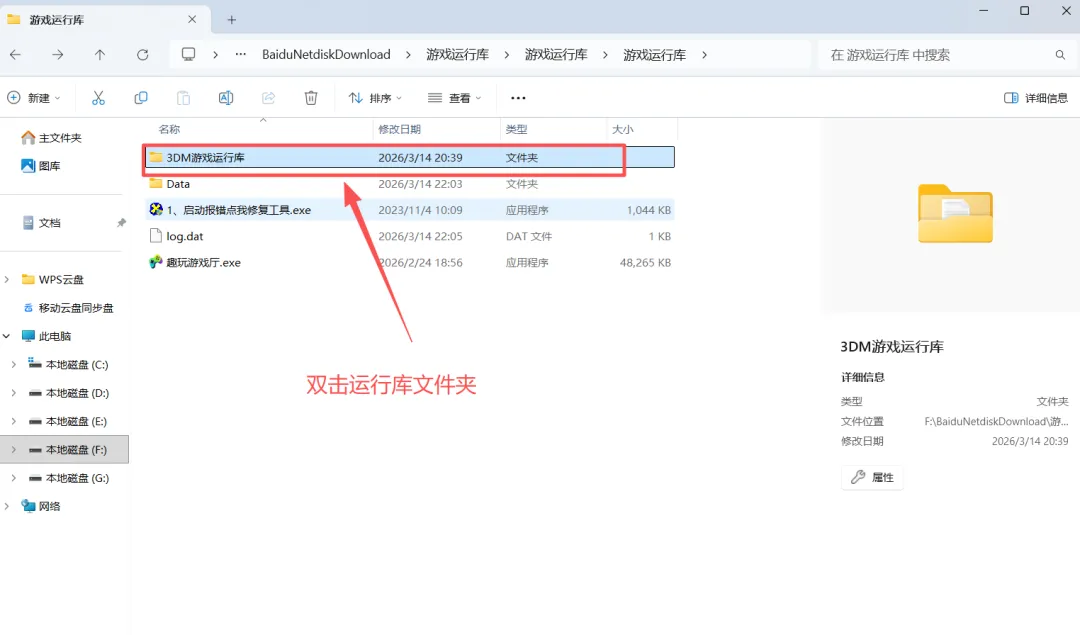The height and width of the screenshot is (635, 1080).
Task: Go up one folder level
Action: pos(100,54)
